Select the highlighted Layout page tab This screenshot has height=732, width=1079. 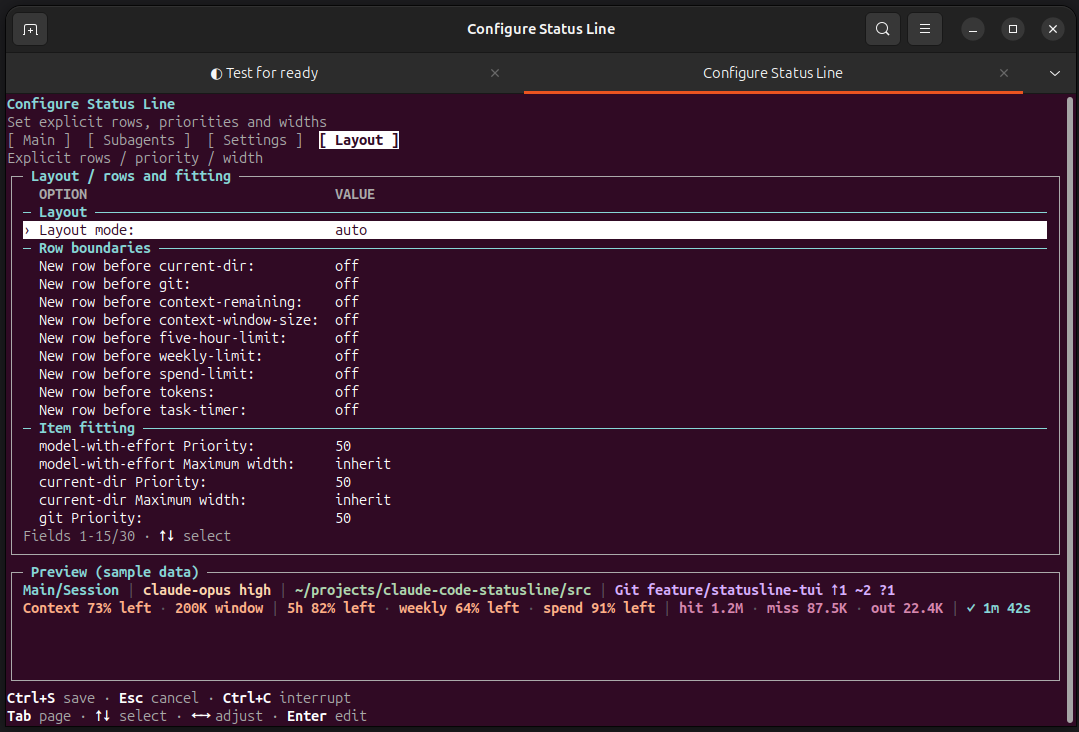359,140
